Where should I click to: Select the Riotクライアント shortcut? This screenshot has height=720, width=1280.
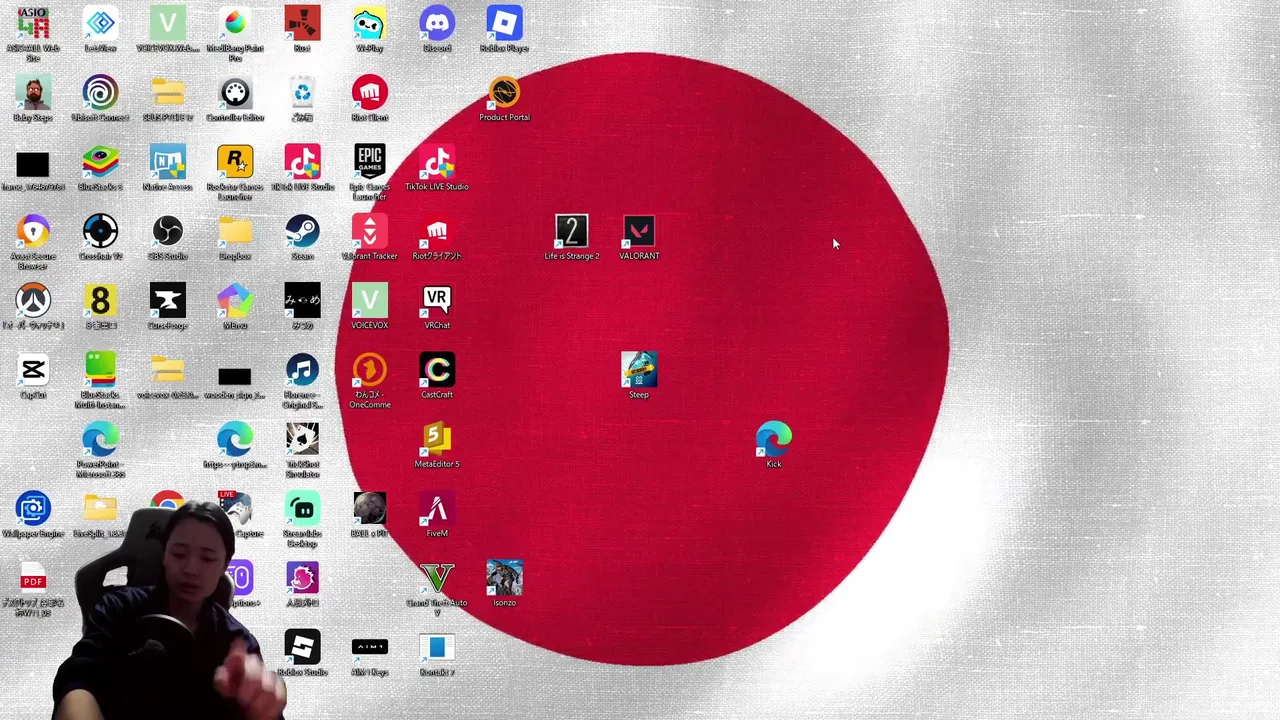(437, 232)
